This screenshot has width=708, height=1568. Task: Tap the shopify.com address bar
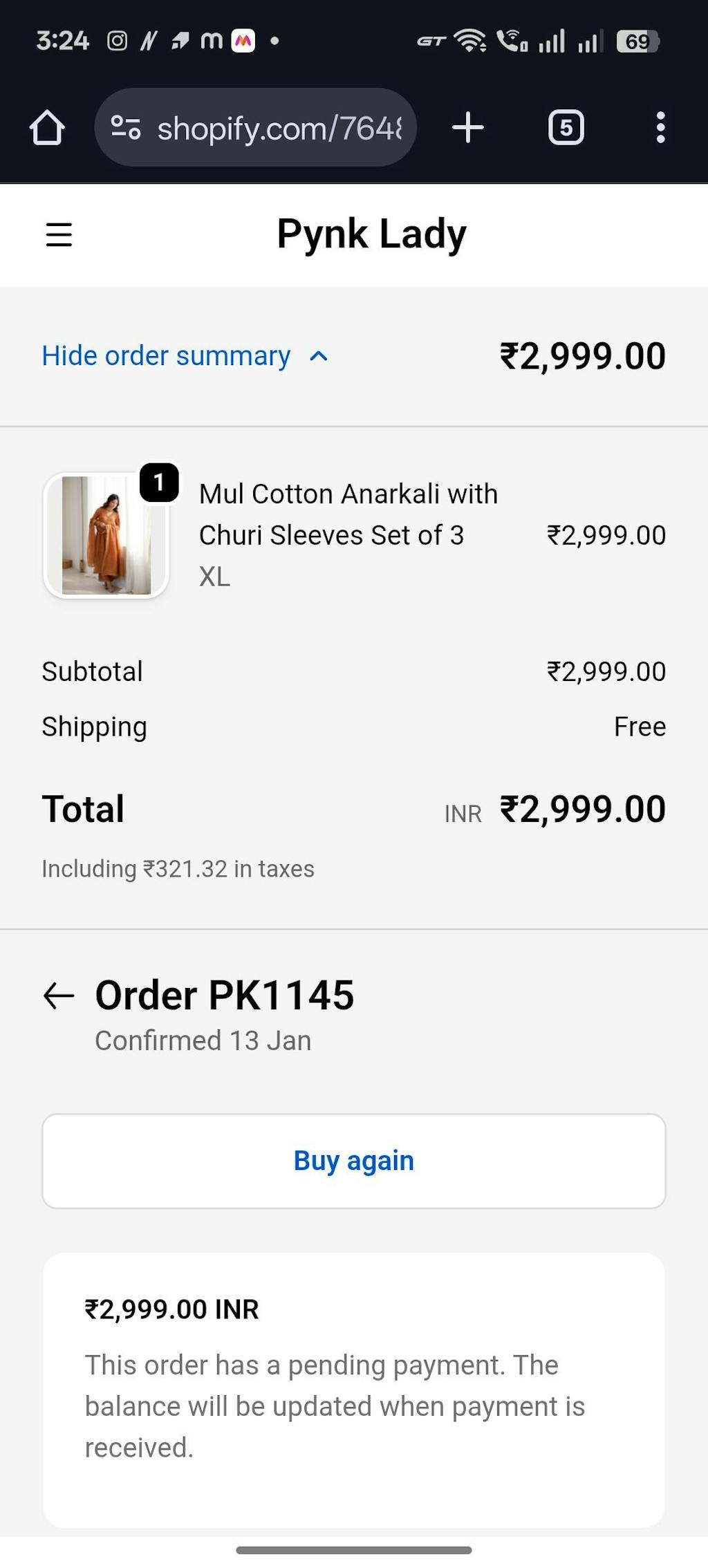pyautogui.click(x=277, y=128)
